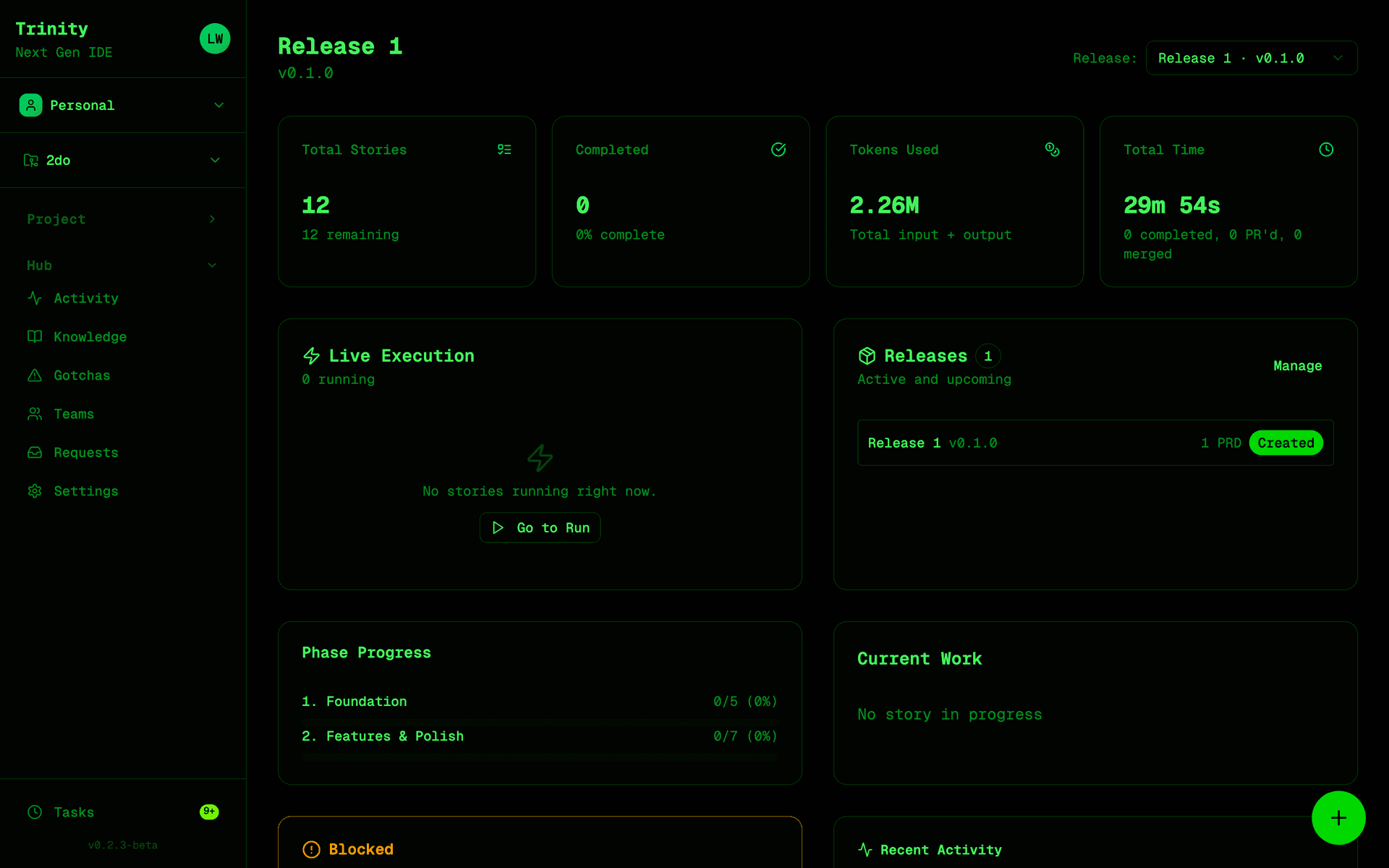Click the '1 PRD' label
This screenshot has height=868, width=1389.
(1221, 443)
